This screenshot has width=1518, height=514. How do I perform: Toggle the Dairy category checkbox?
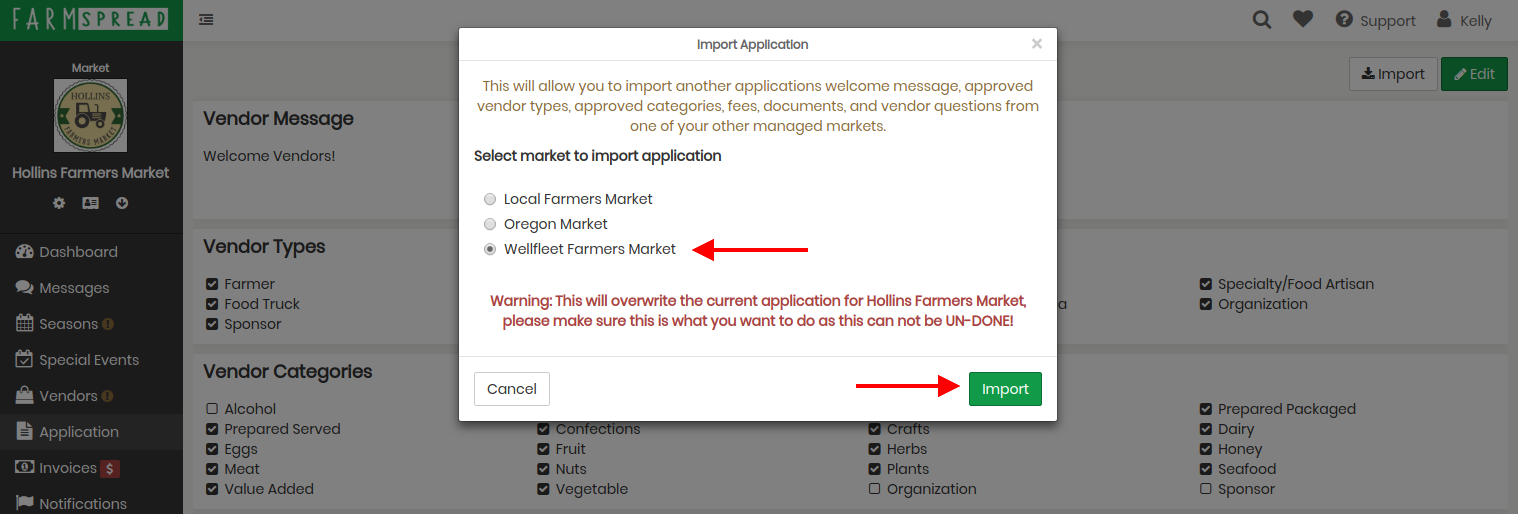1206,429
